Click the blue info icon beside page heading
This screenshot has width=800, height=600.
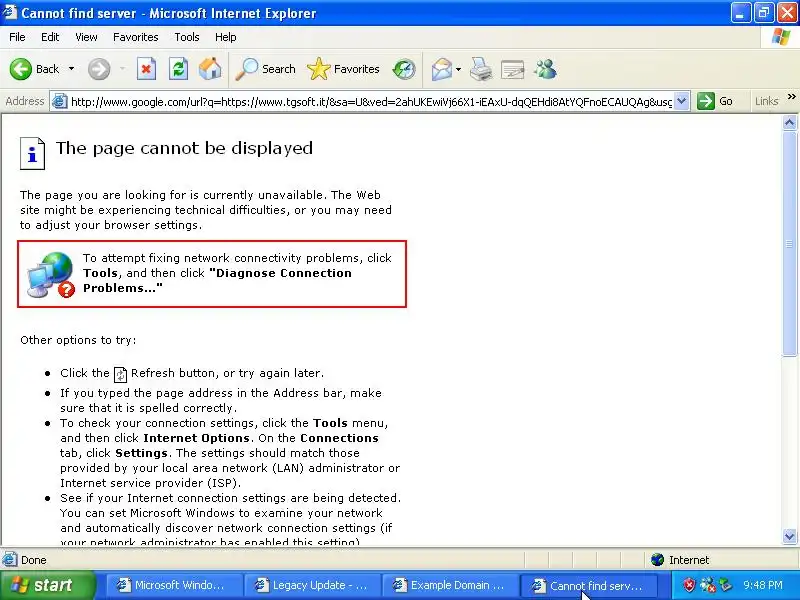click(32, 154)
